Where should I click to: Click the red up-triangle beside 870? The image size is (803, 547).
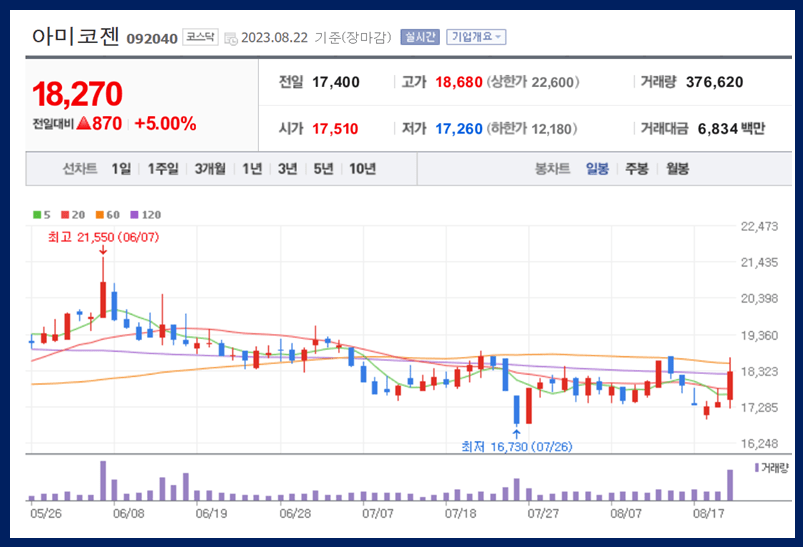[83, 123]
